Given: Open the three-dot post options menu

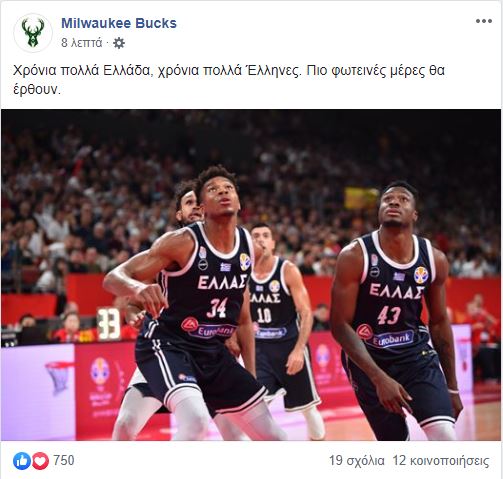Looking at the screenshot, I should 484,21.
